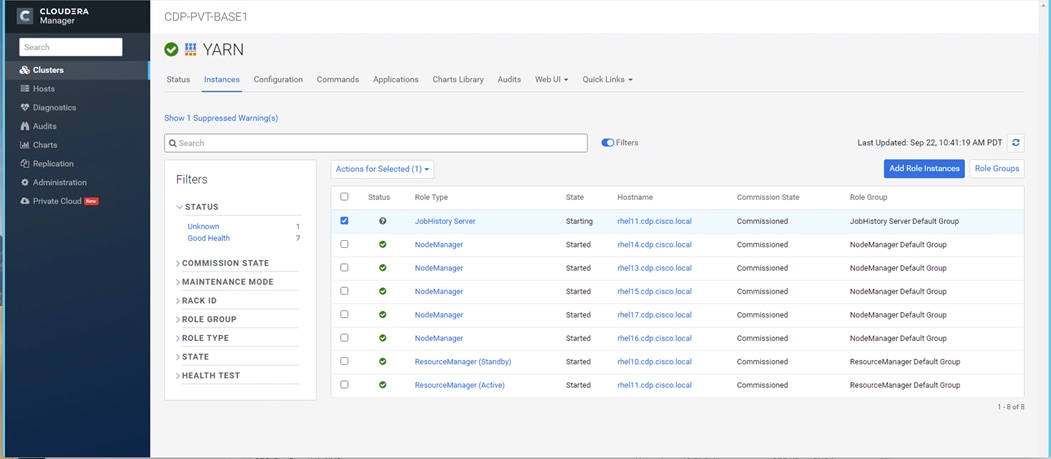Click the unknown status icon for JobHistory Server

(x=383, y=221)
